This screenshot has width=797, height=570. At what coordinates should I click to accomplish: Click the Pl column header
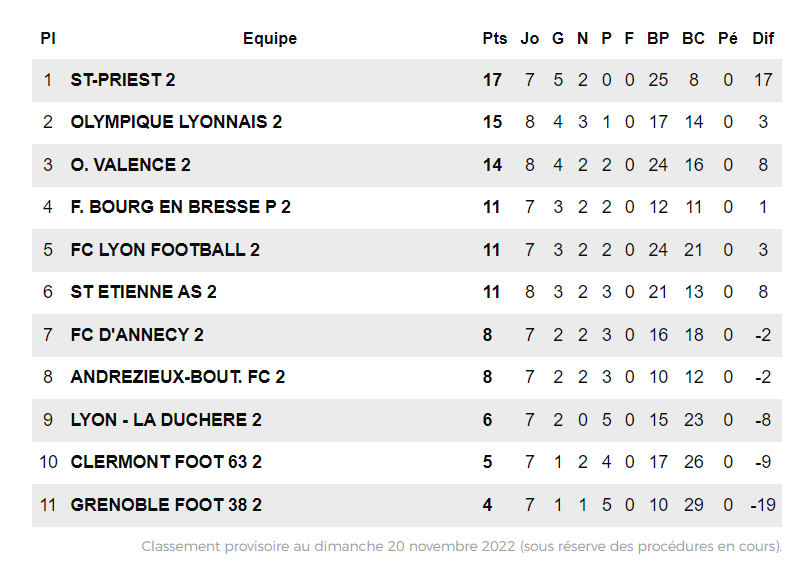coord(47,39)
